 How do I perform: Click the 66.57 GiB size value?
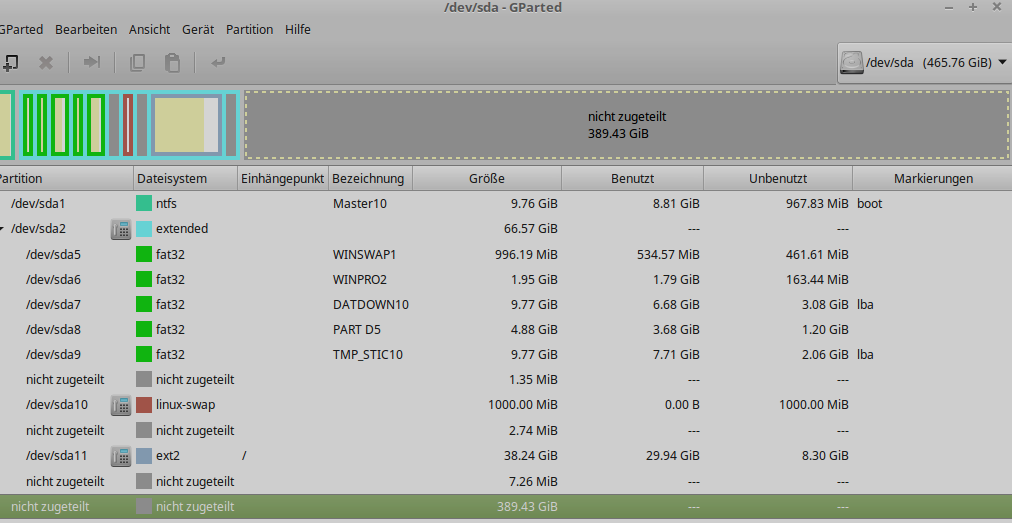click(x=531, y=229)
